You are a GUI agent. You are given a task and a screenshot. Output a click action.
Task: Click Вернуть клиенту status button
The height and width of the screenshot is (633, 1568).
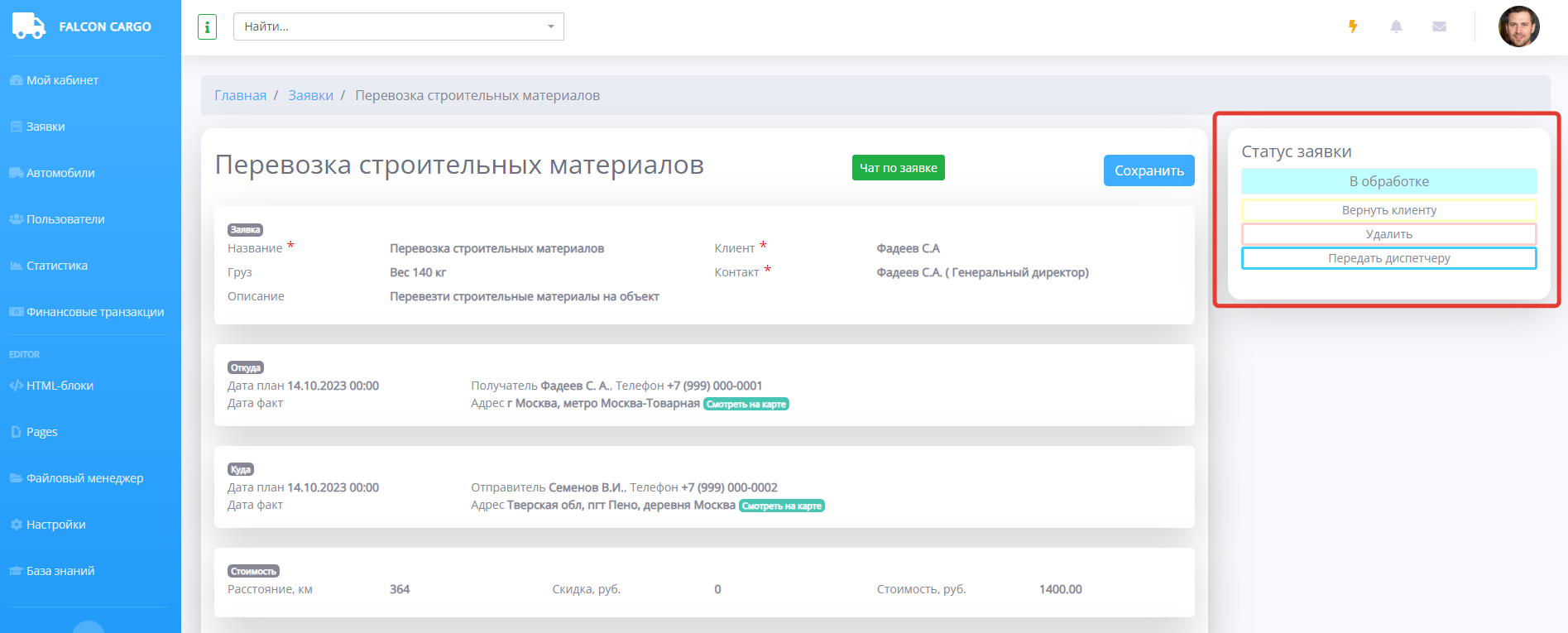pos(1388,210)
